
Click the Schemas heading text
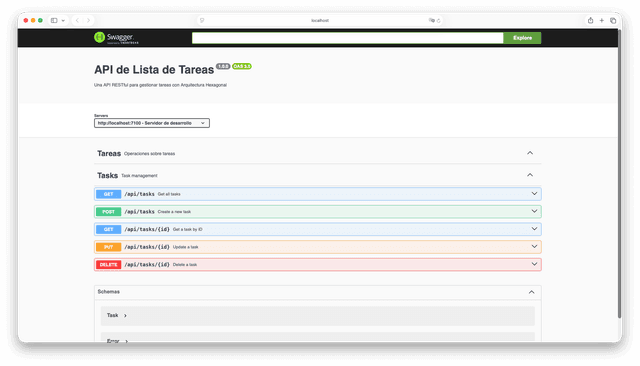109,292
